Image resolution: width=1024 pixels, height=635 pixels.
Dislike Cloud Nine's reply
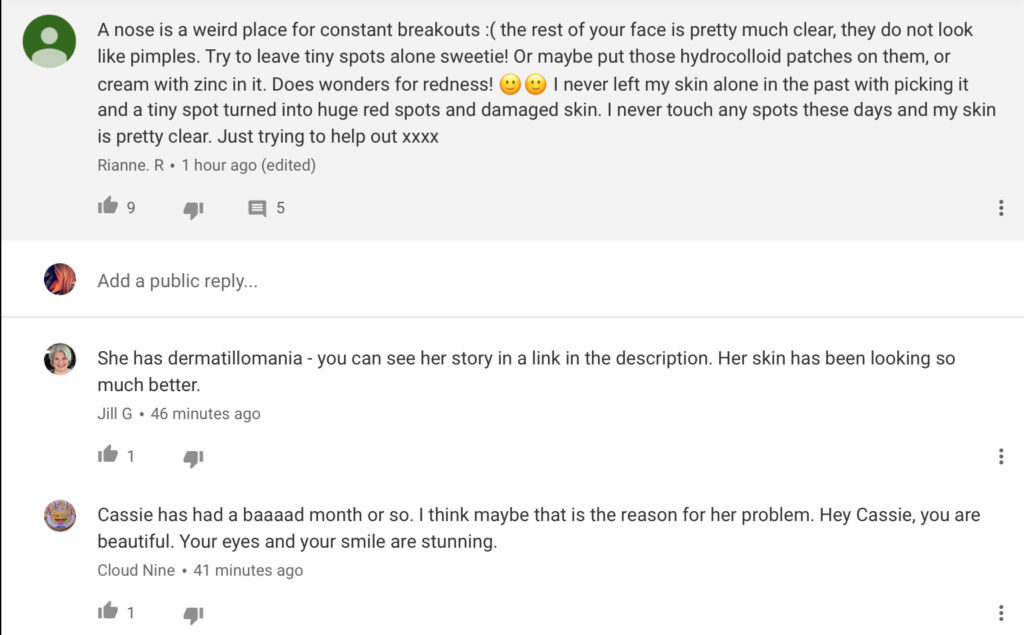(193, 614)
